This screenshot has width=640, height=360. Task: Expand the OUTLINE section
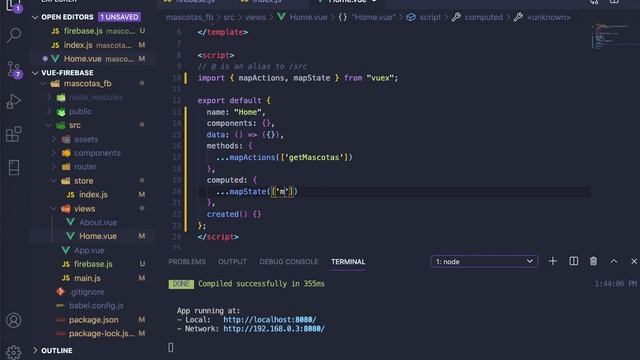(35, 350)
